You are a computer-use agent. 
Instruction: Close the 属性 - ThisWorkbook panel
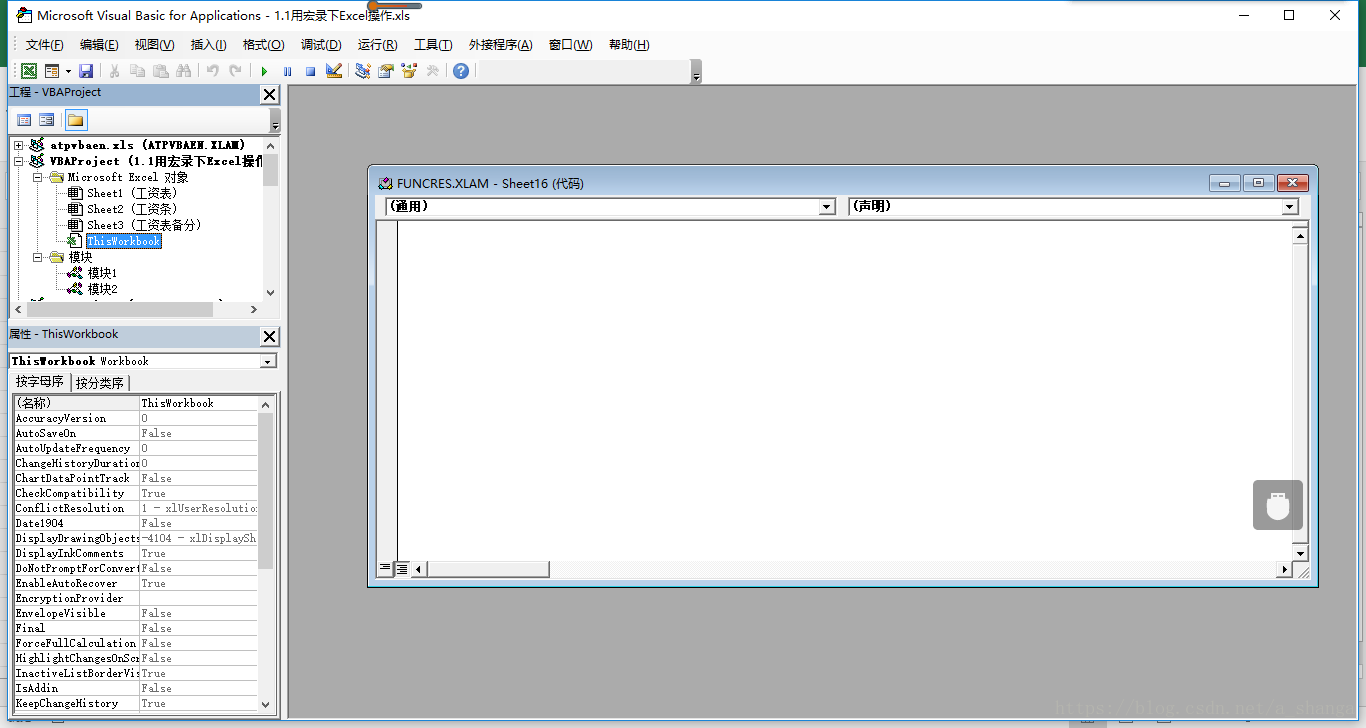coord(270,337)
